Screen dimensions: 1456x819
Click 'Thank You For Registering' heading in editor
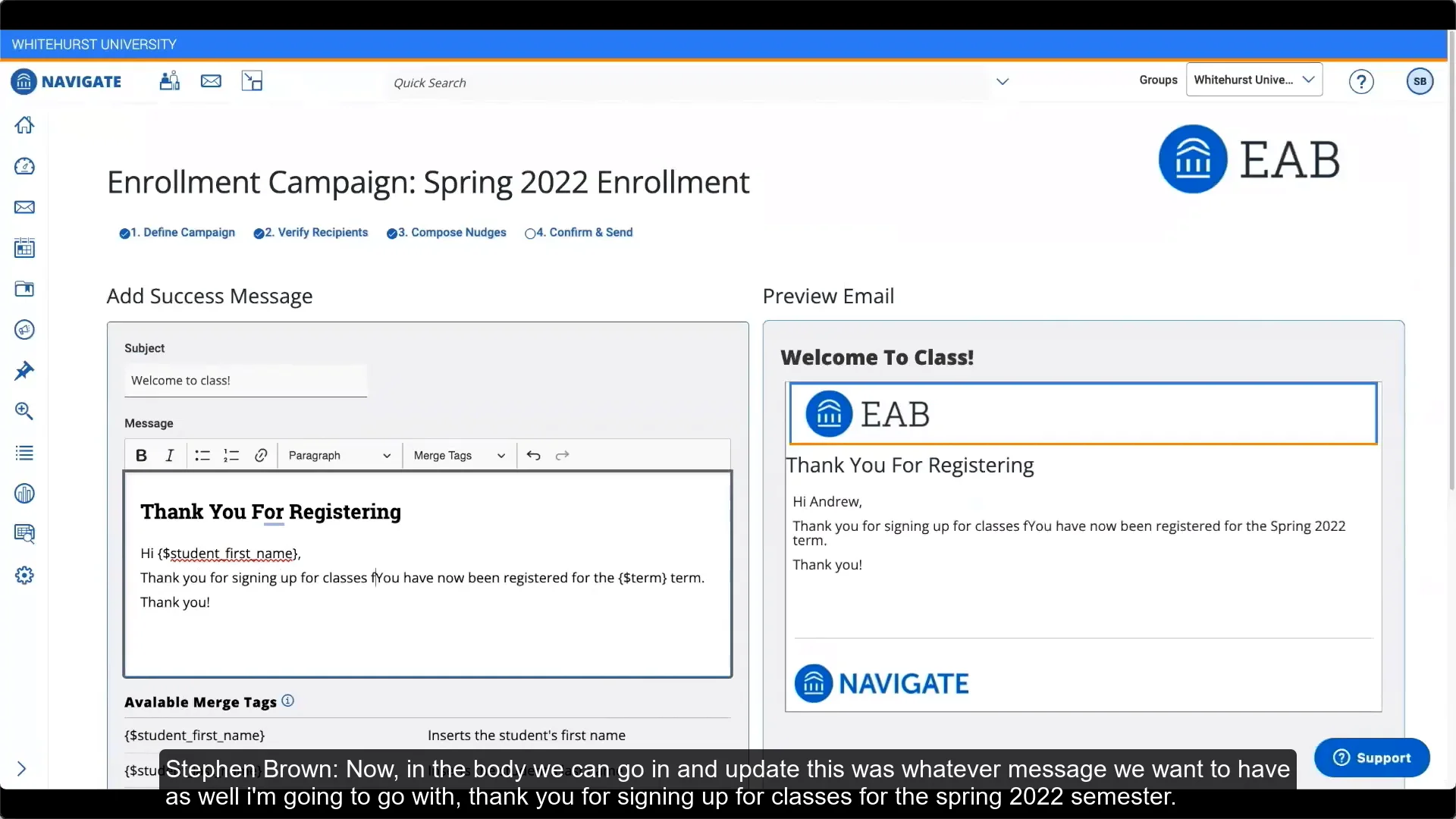point(271,512)
